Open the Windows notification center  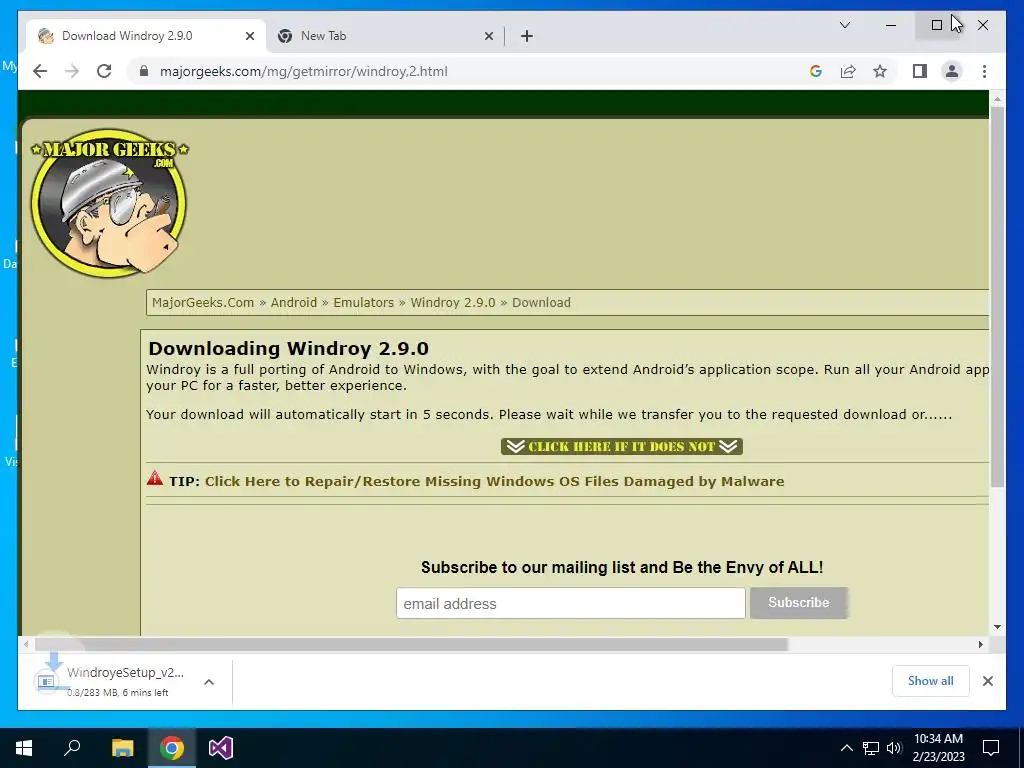991,748
